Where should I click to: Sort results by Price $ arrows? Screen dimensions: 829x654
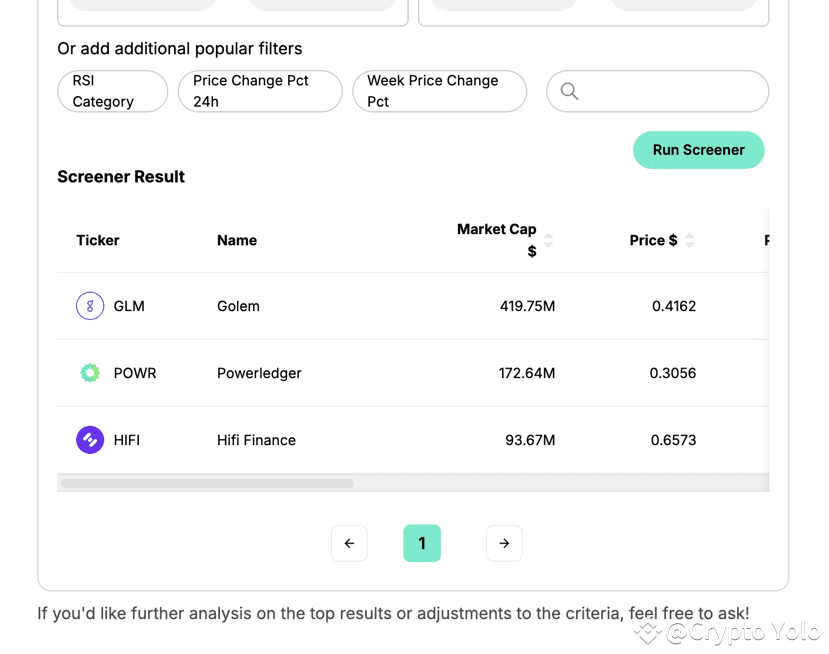coord(689,241)
